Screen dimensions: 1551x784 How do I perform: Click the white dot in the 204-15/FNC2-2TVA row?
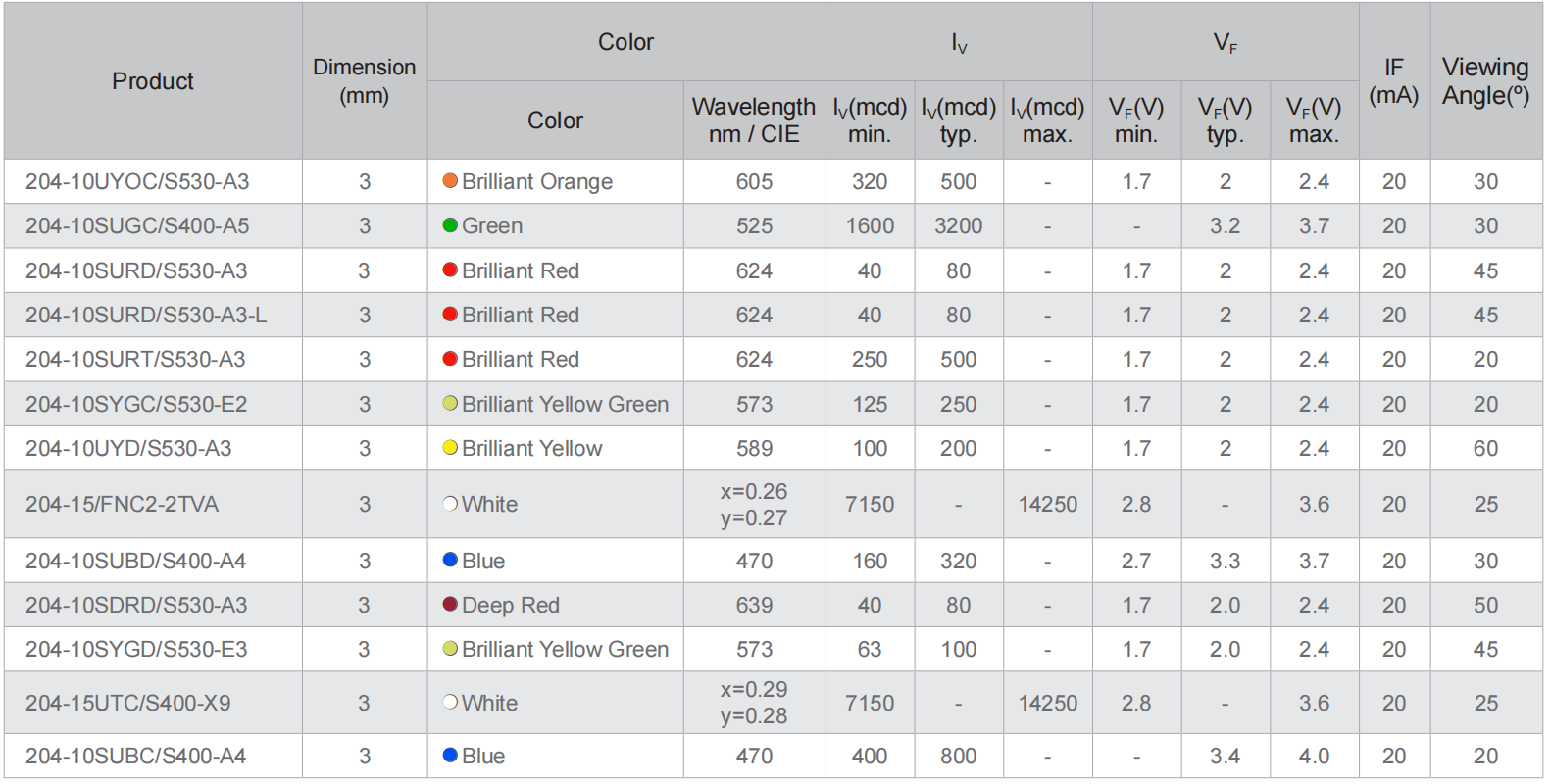click(450, 504)
